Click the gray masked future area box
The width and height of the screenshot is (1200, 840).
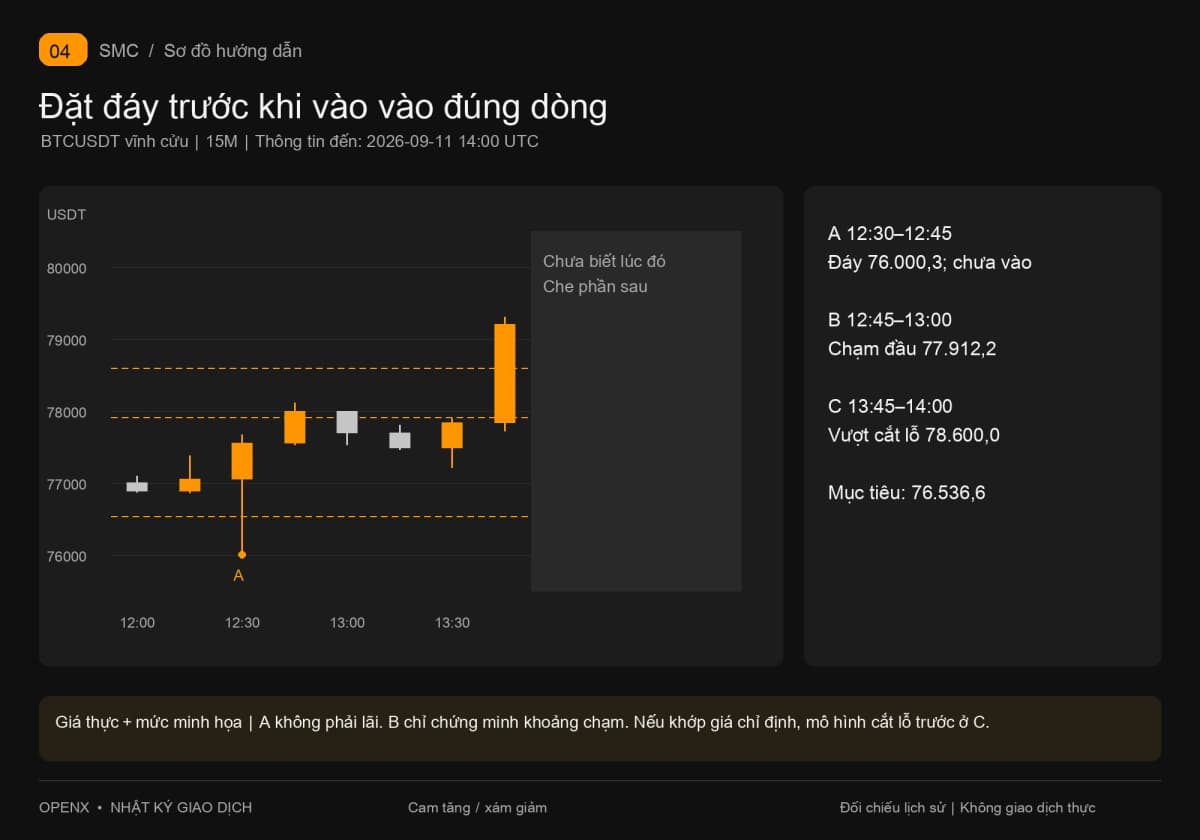[x=636, y=411]
